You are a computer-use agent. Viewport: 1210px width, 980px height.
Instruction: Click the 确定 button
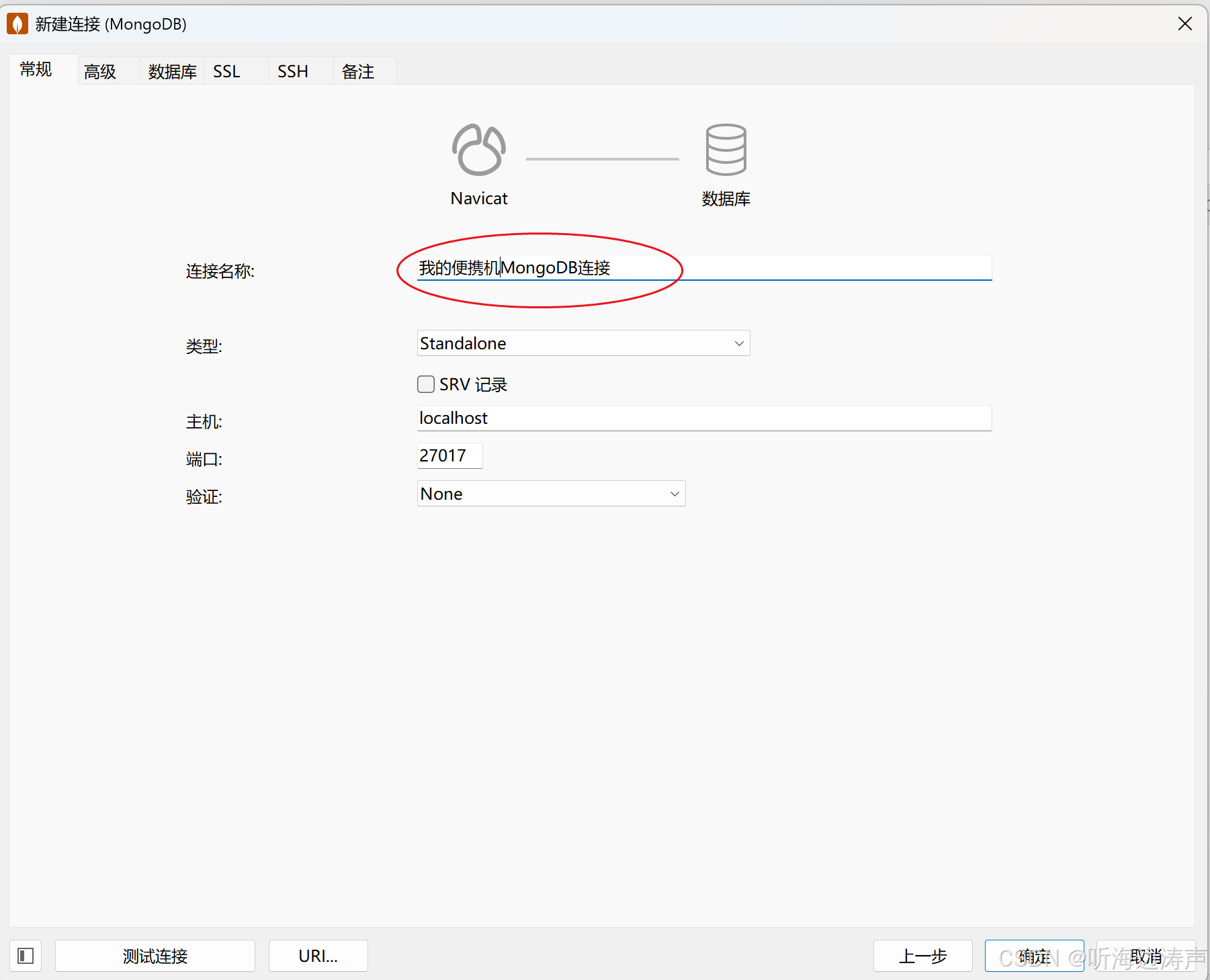coord(1034,955)
